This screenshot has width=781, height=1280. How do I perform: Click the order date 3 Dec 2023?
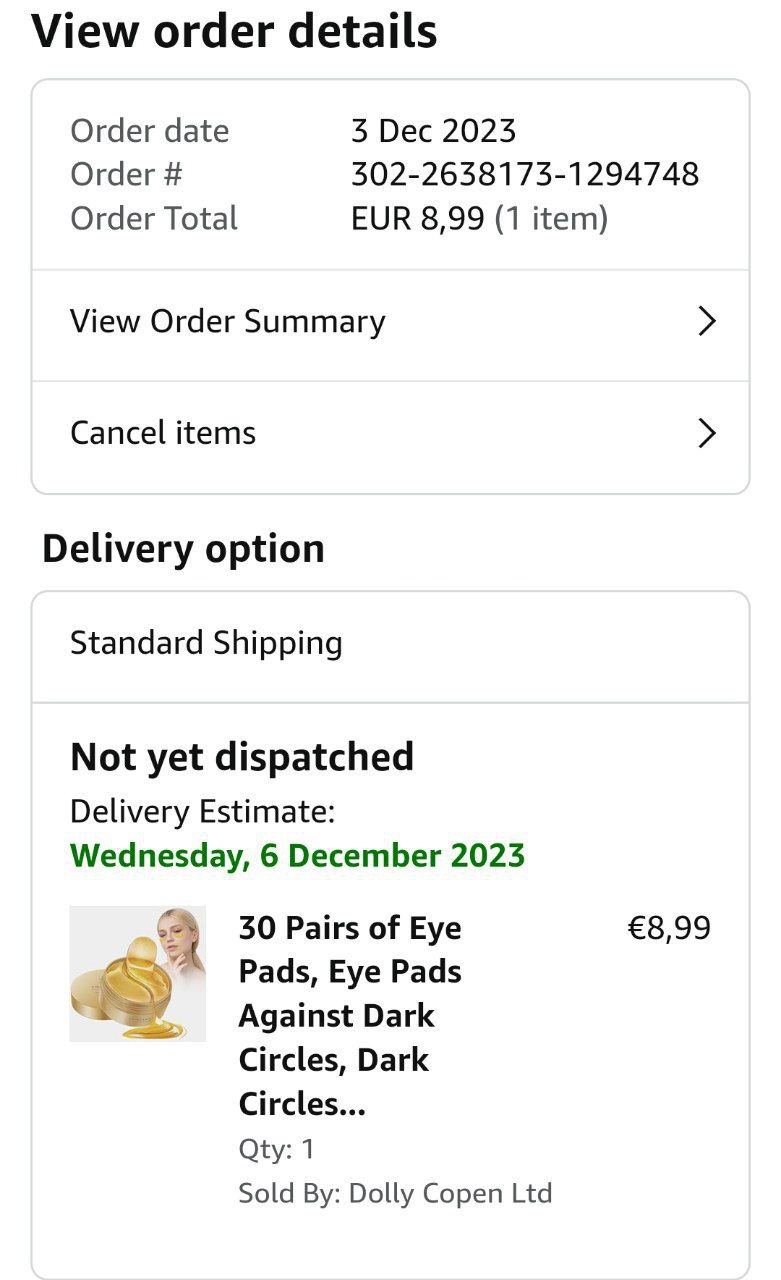tap(433, 131)
